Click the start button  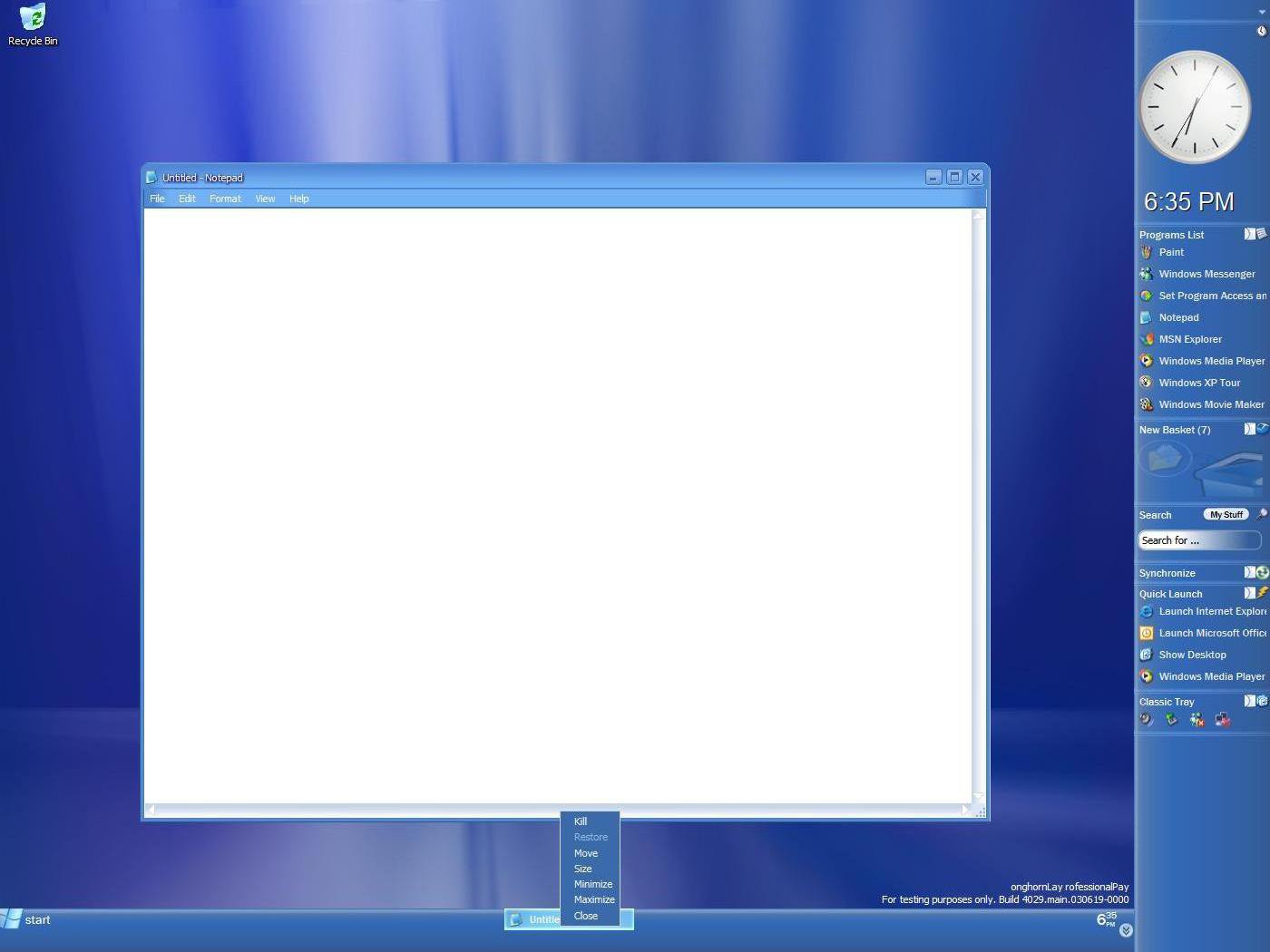pos(27,919)
